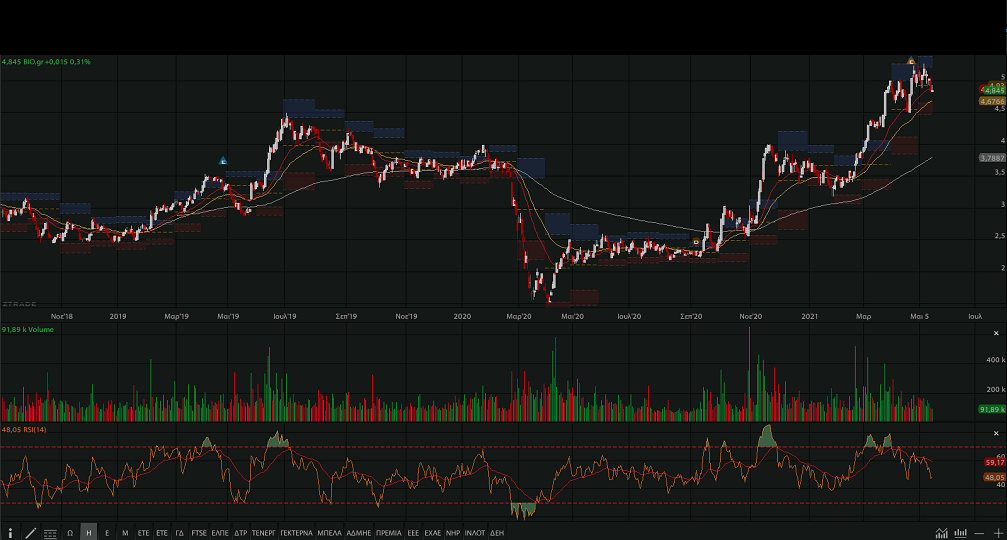
Task: Close the RSI(14) indicator panel
Action: tap(995, 432)
